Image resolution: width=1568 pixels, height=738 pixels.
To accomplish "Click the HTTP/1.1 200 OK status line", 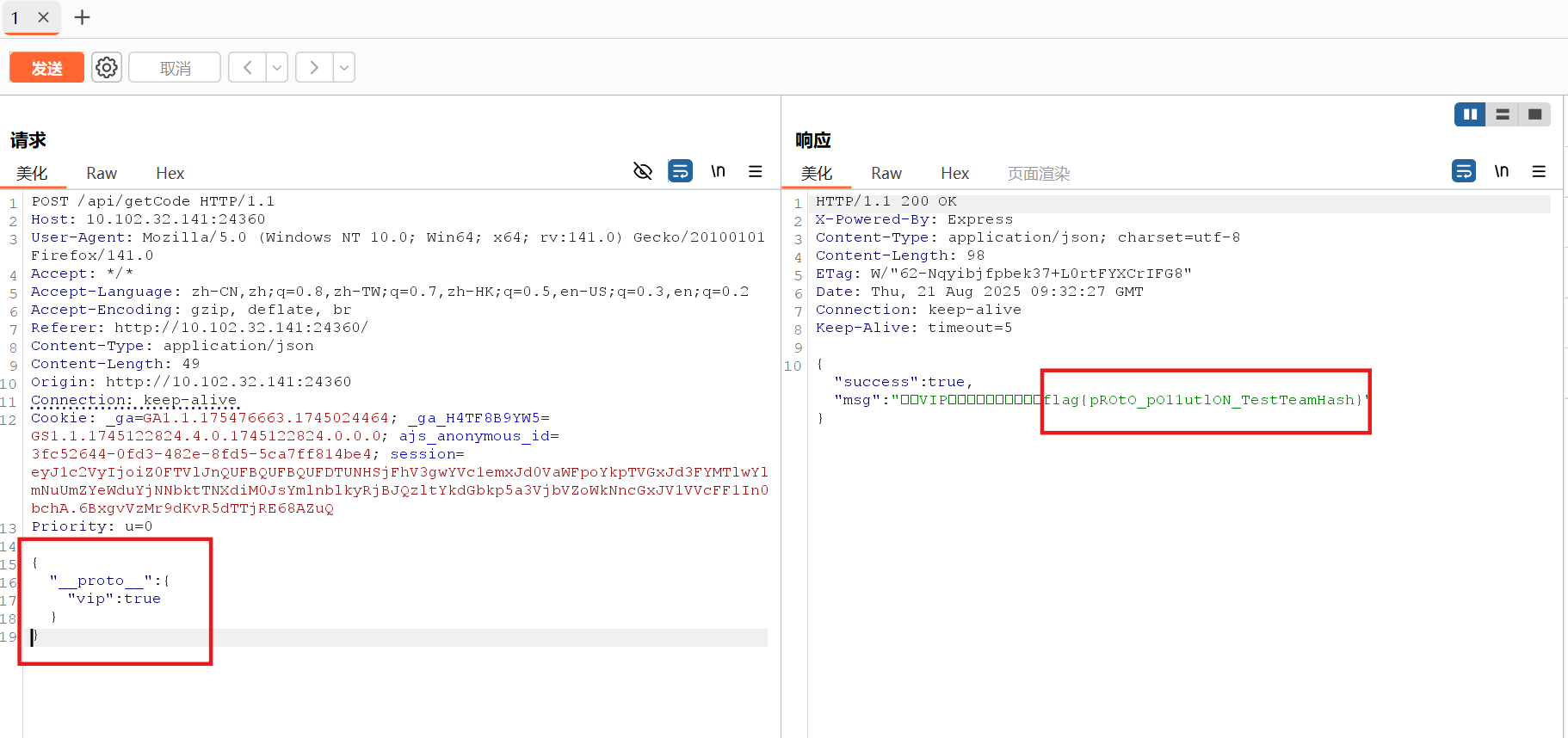I will (x=886, y=201).
